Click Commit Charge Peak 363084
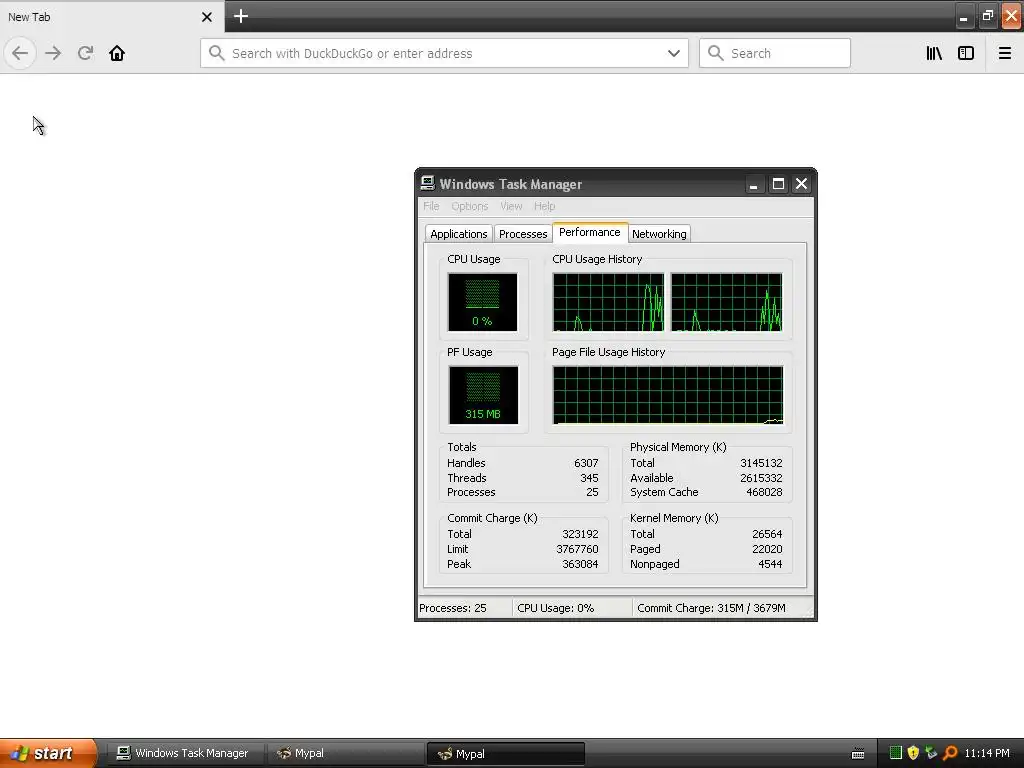The height and width of the screenshot is (768, 1024). pyautogui.click(x=580, y=564)
